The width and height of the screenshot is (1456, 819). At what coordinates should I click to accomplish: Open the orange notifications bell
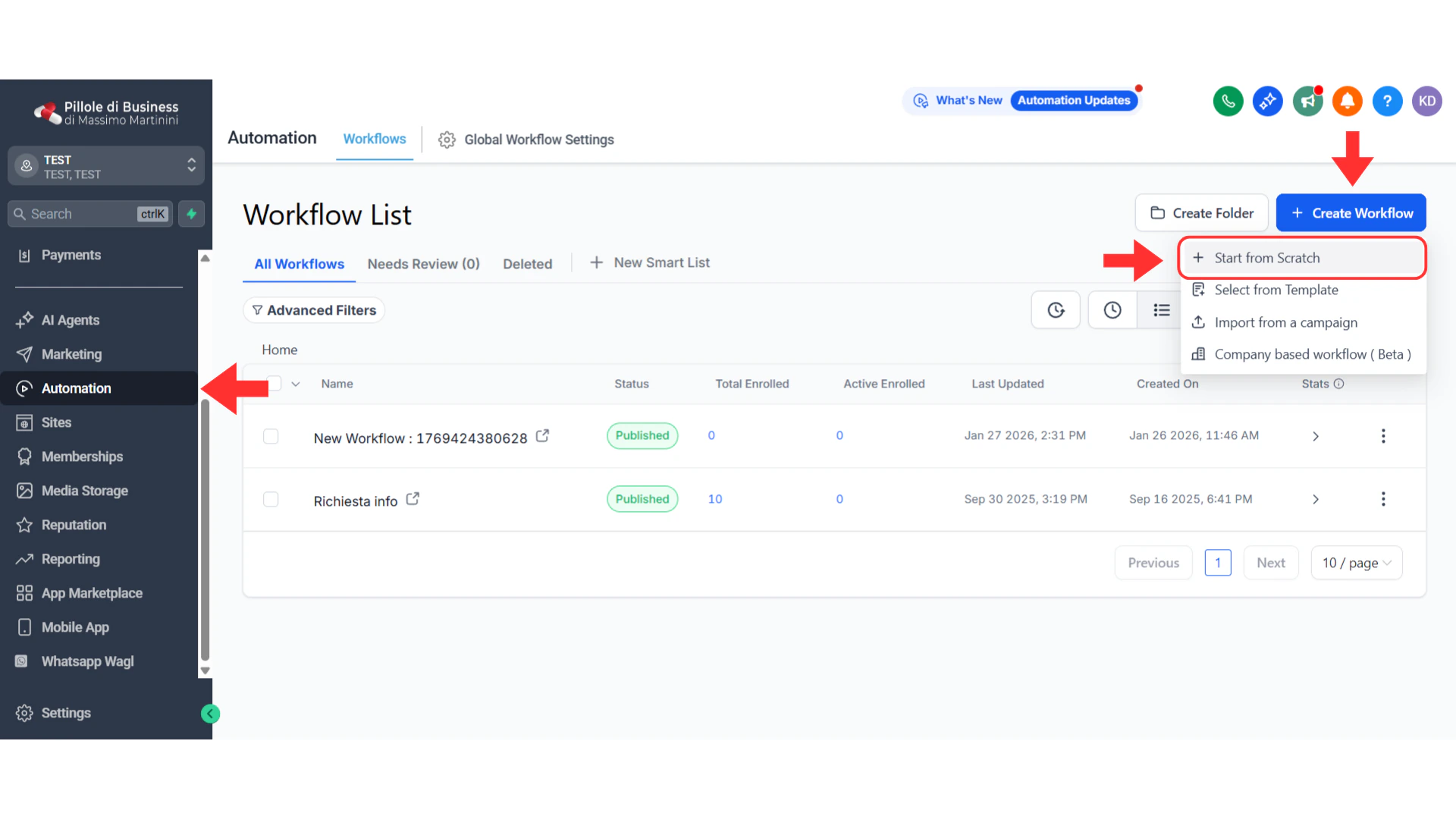coord(1348,101)
